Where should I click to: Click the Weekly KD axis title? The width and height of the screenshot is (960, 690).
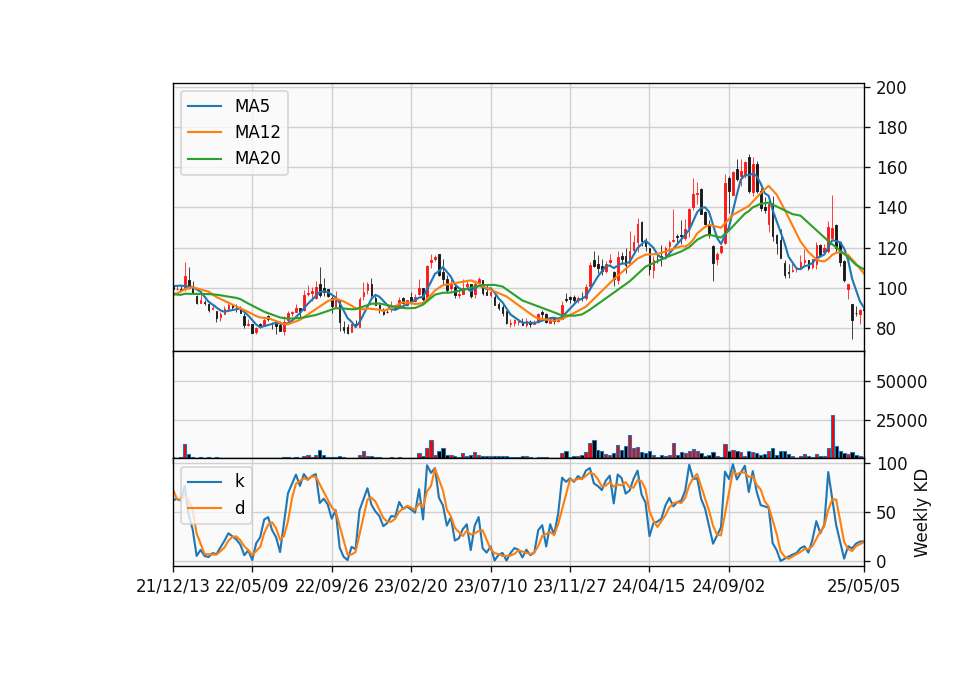921,514
